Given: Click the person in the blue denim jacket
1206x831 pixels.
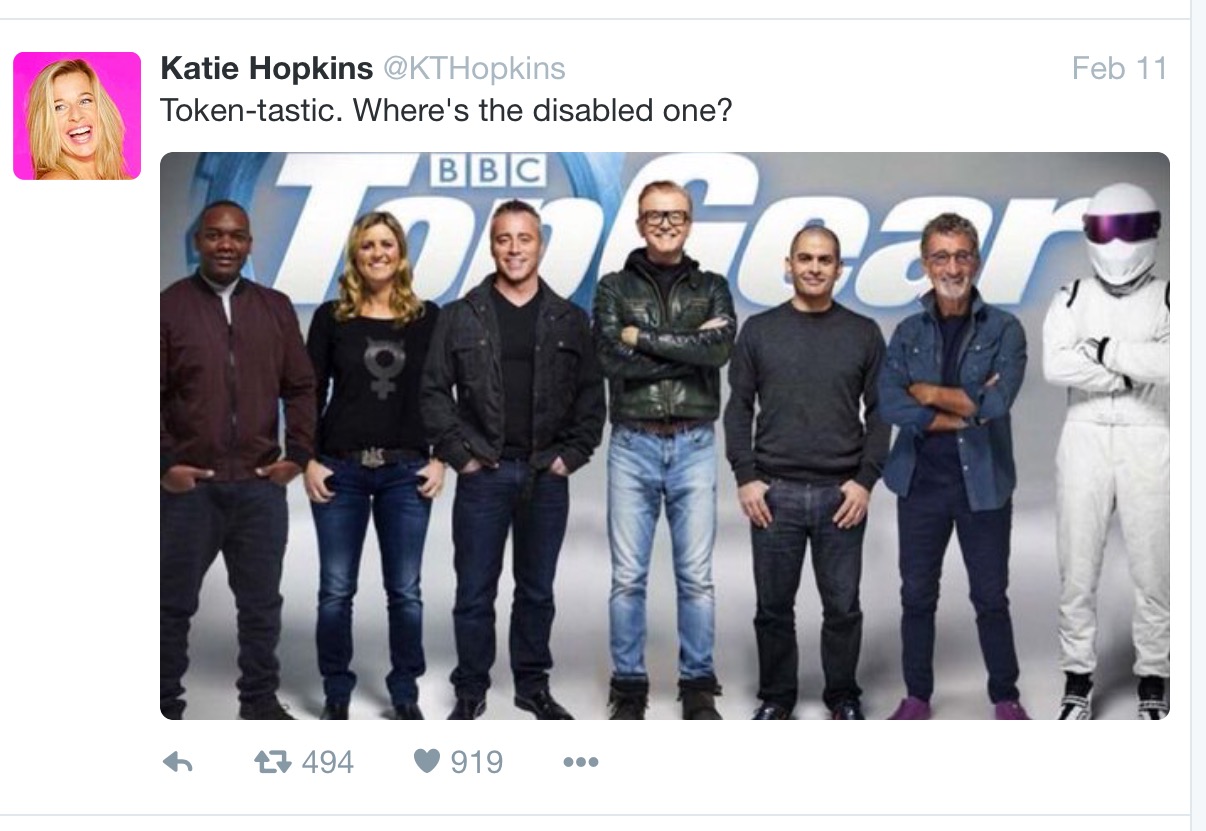Looking at the screenshot, I should (953, 465).
